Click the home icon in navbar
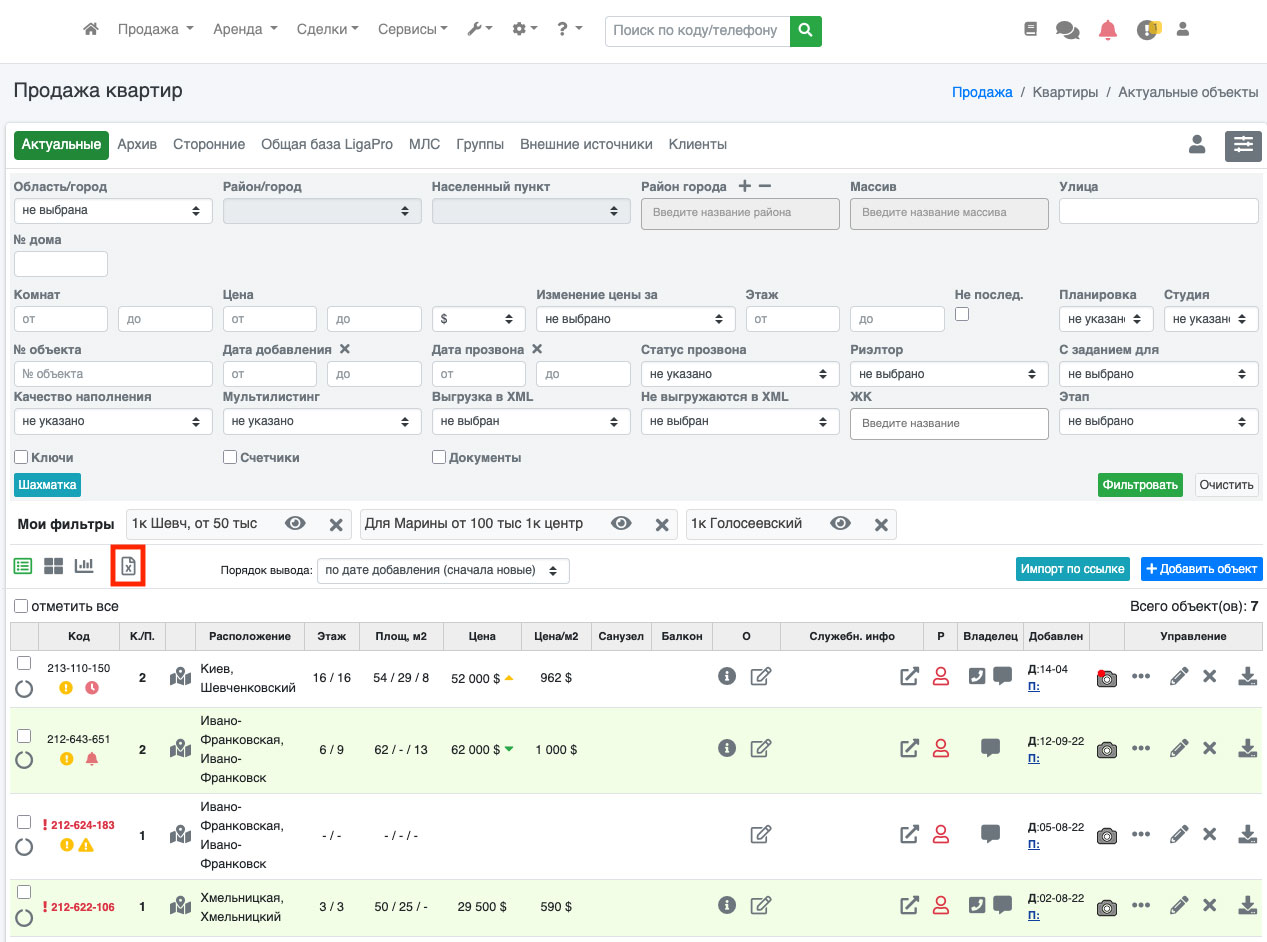This screenshot has width=1267, height=942. coord(91,30)
